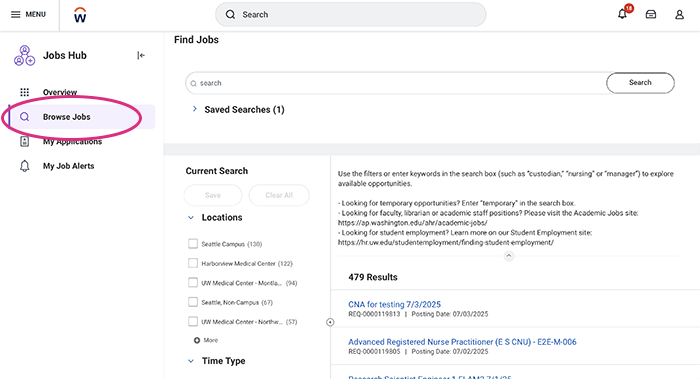Viewport: 700px width, 379px height.
Task: Check the Seattle, Non-Campus filter
Action: [193, 302]
